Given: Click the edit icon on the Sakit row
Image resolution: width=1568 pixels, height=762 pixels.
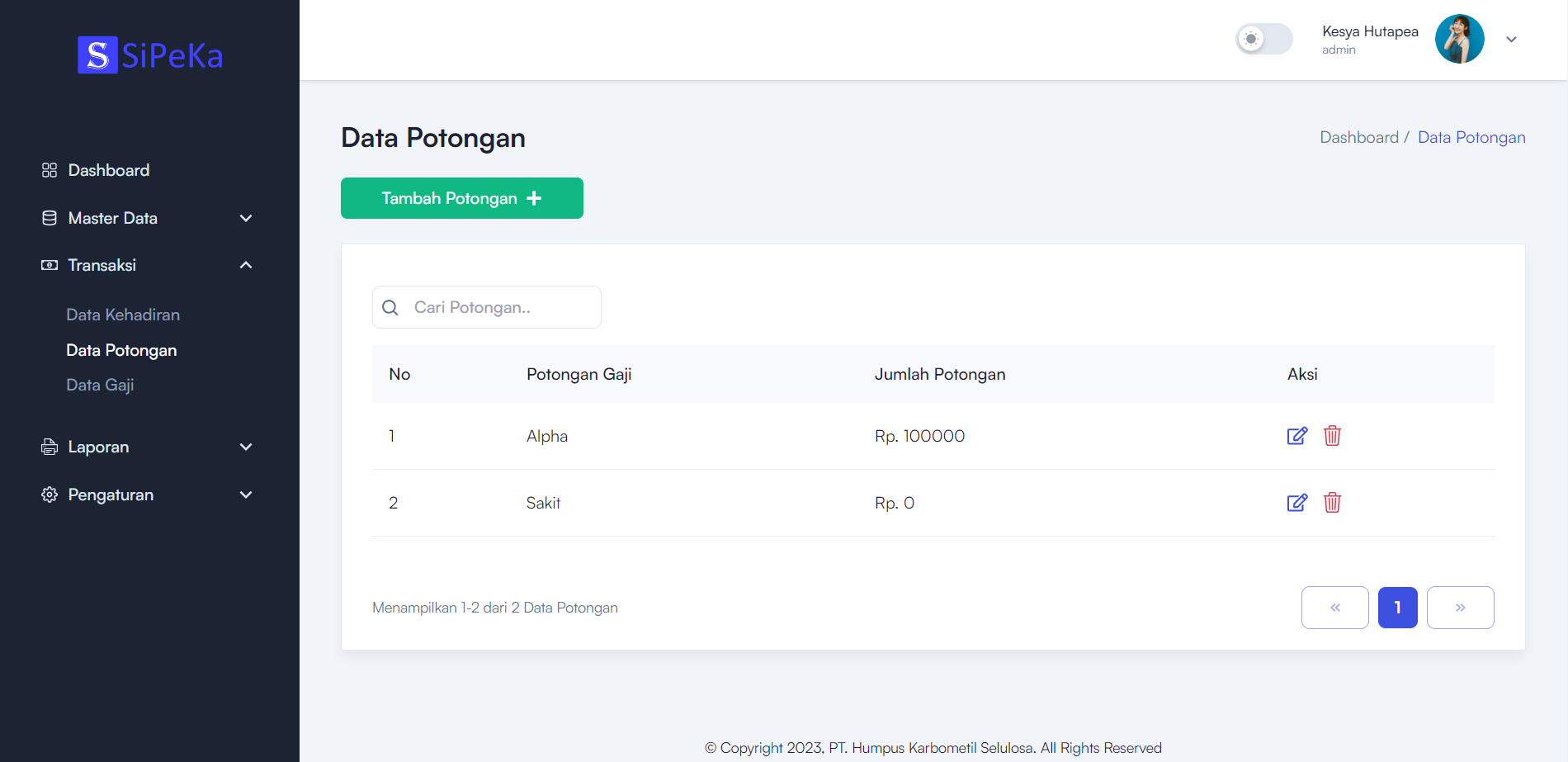Looking at the screenshot, I should point(1296,503).
